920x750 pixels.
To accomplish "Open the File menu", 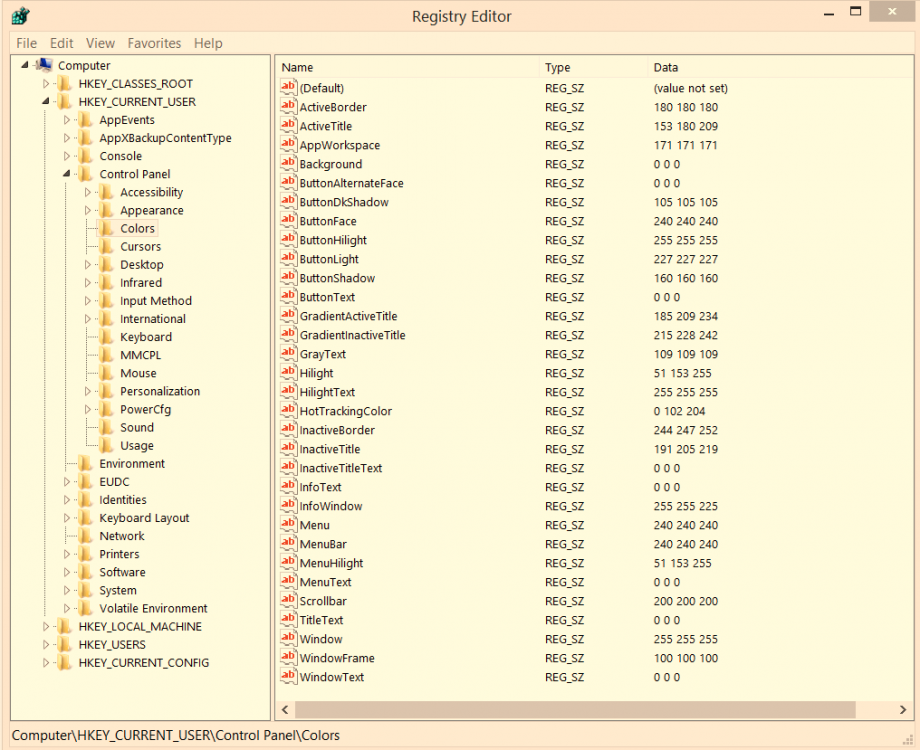I will 26,43.
